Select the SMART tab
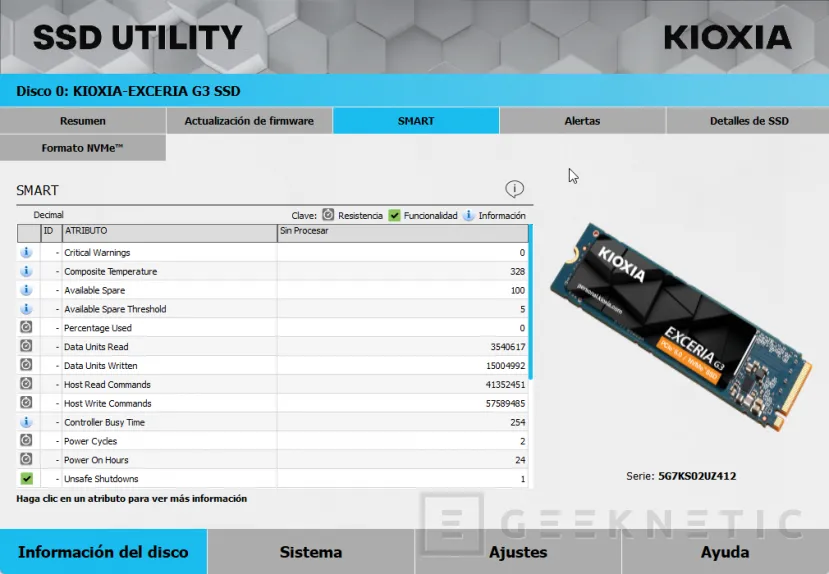The width and height of the screenshot is (829, 574). [x=416, y=121]
